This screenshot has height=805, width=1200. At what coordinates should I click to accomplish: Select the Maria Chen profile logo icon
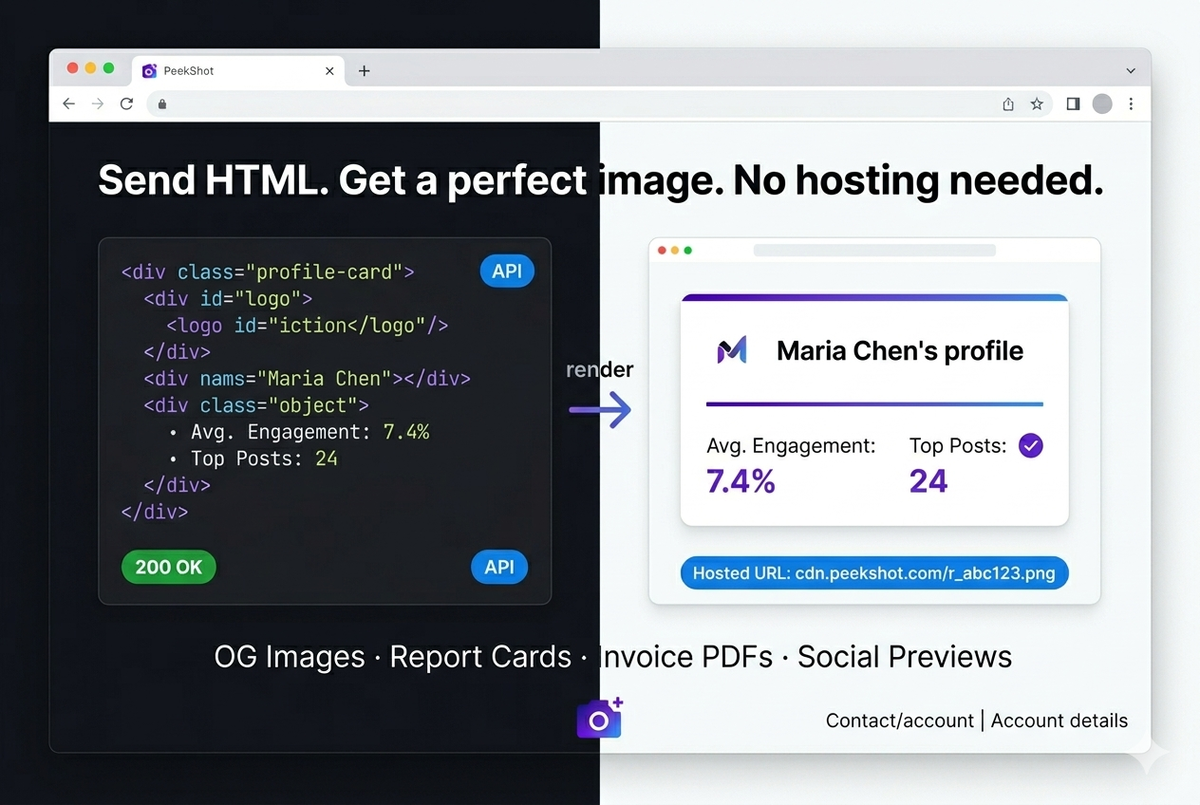[731, 350]
